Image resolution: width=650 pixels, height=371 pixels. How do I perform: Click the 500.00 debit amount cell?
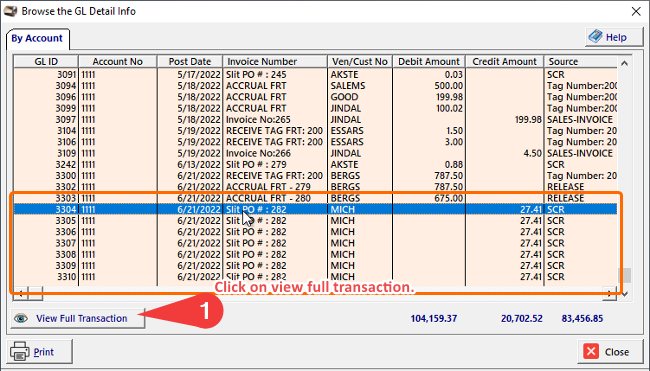pos(429,86)
